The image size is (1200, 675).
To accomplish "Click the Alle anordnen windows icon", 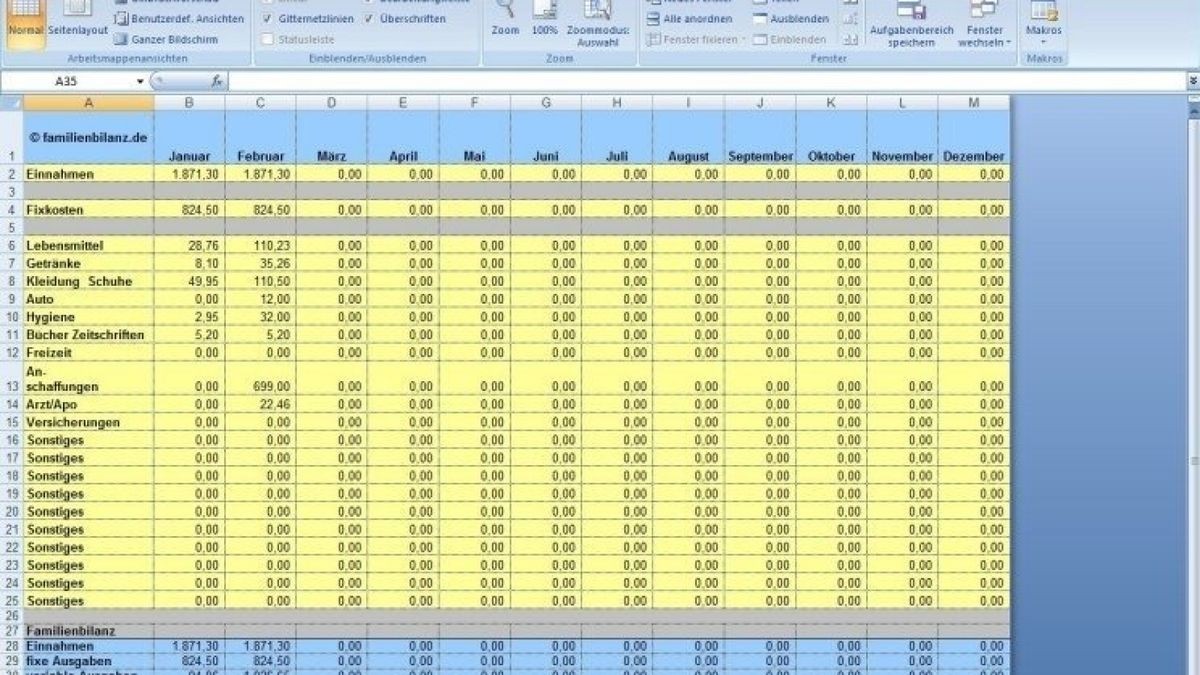I will (x=690, y=19).
